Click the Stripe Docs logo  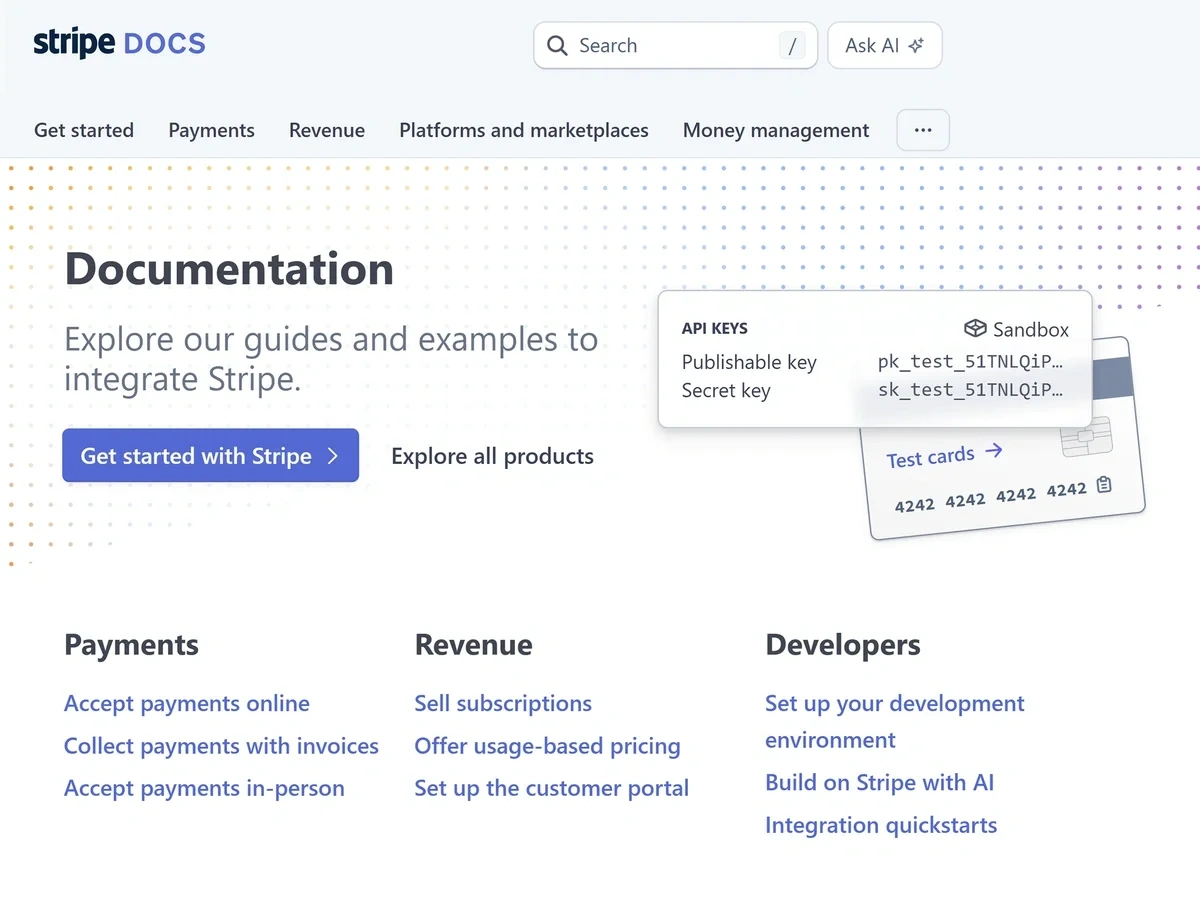pos(119,44)
